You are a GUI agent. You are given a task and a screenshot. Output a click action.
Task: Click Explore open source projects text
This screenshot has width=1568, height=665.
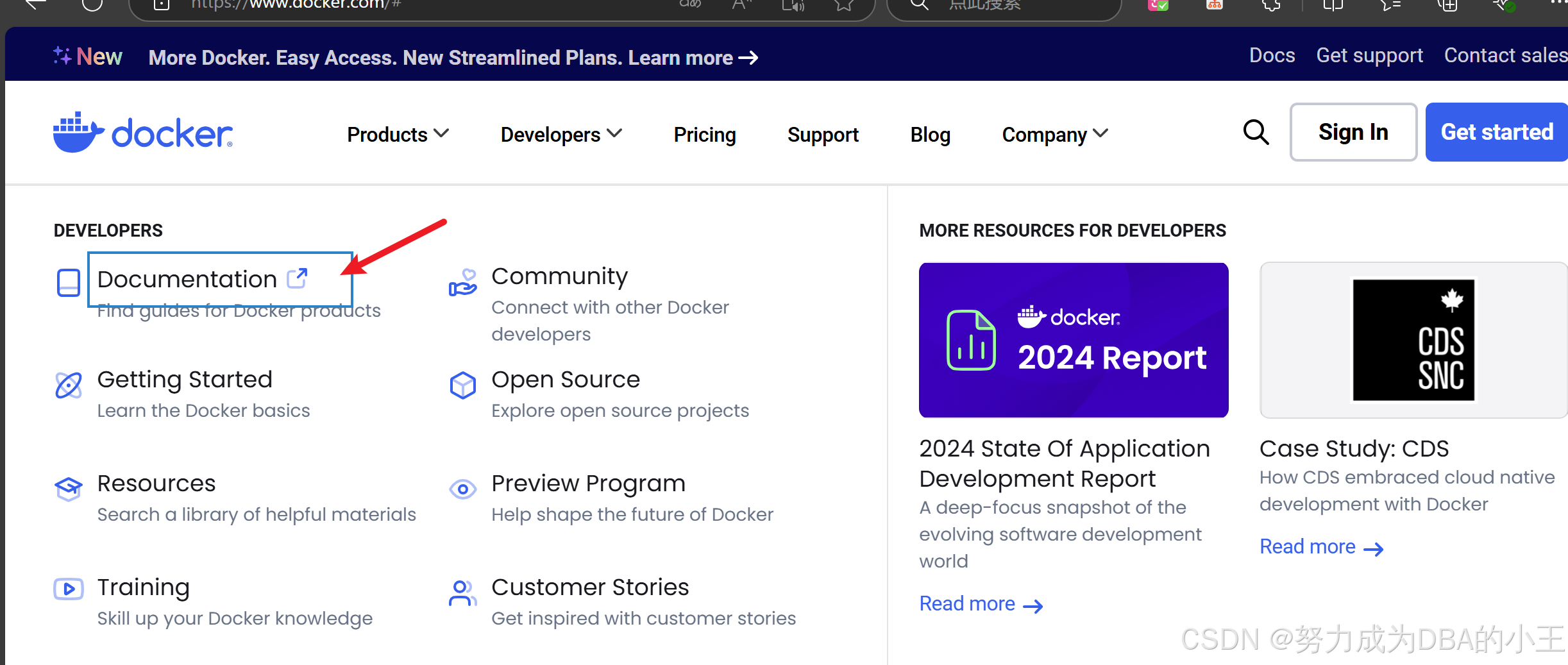tap(620, 411)
